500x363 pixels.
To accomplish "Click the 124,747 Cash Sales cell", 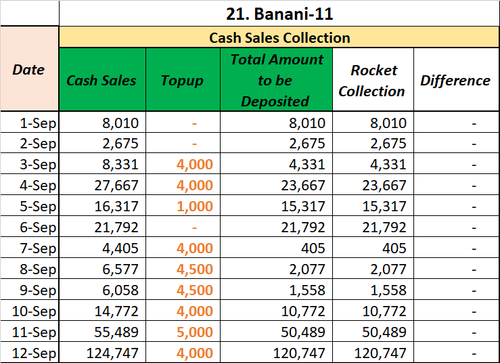I will click(x=102, y=353).
